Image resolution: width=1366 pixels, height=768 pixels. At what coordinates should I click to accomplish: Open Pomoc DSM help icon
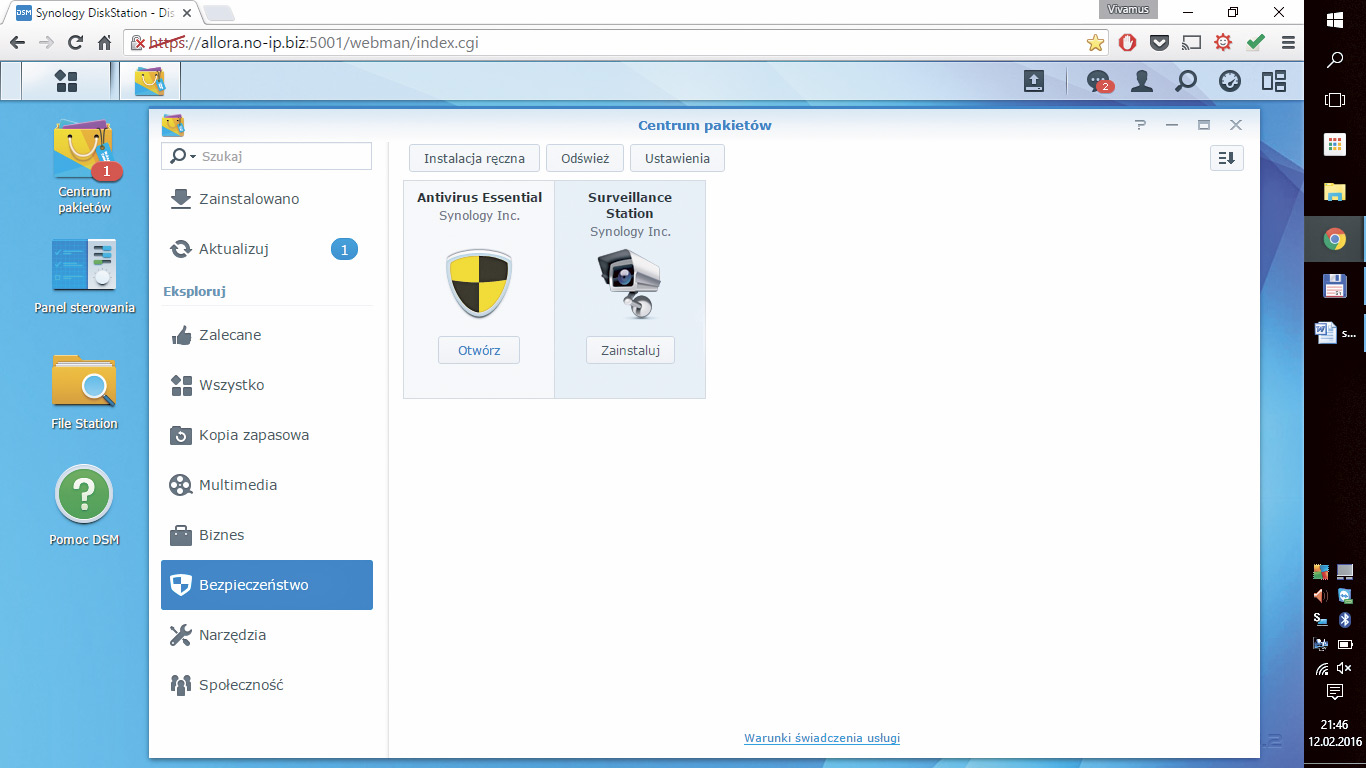(84, 505)
